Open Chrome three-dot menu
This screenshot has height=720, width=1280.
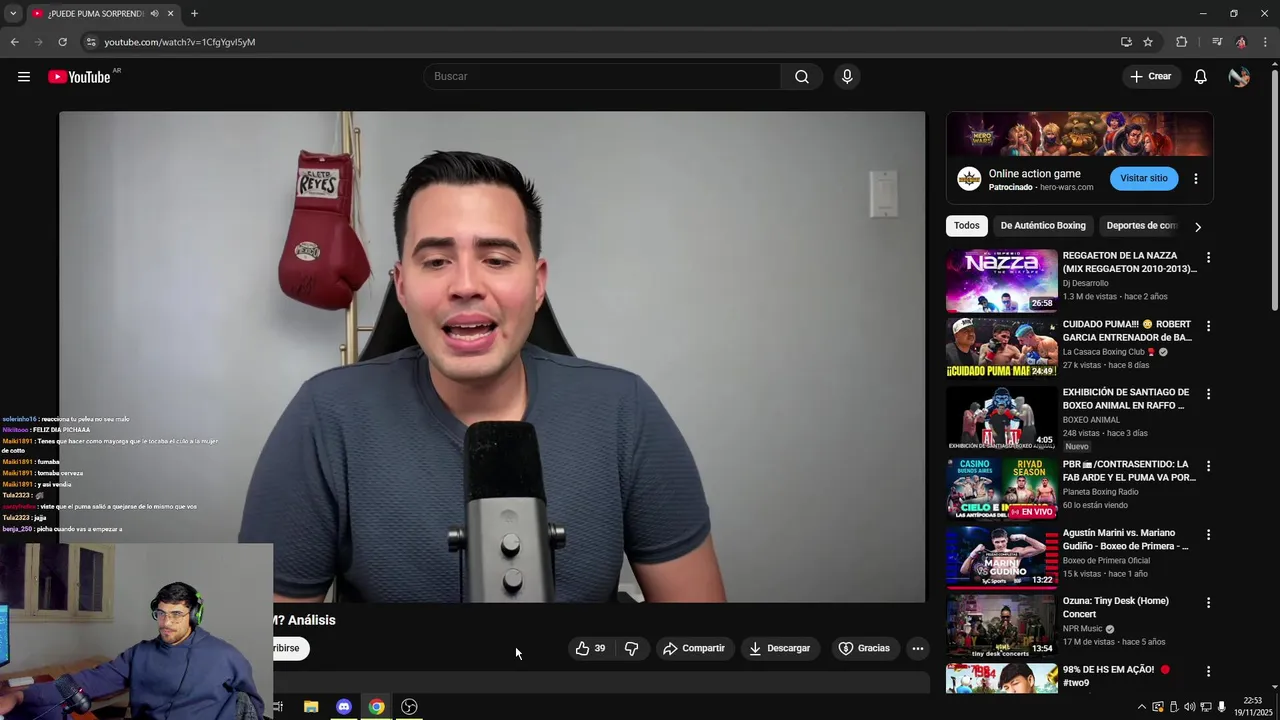pyautogui.click(x=1266, y=42)
